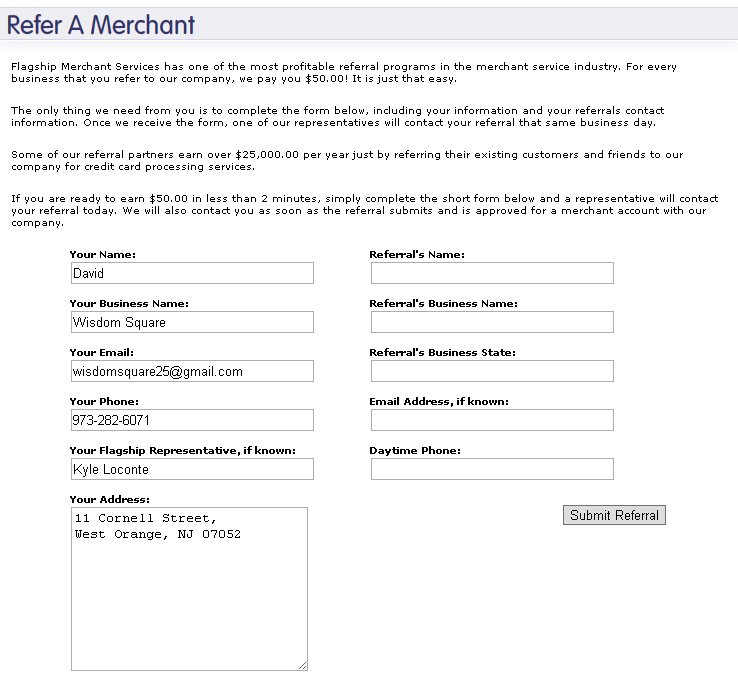Click the referral Email Address, if known input
738x673 pixels.
point(491,420)
